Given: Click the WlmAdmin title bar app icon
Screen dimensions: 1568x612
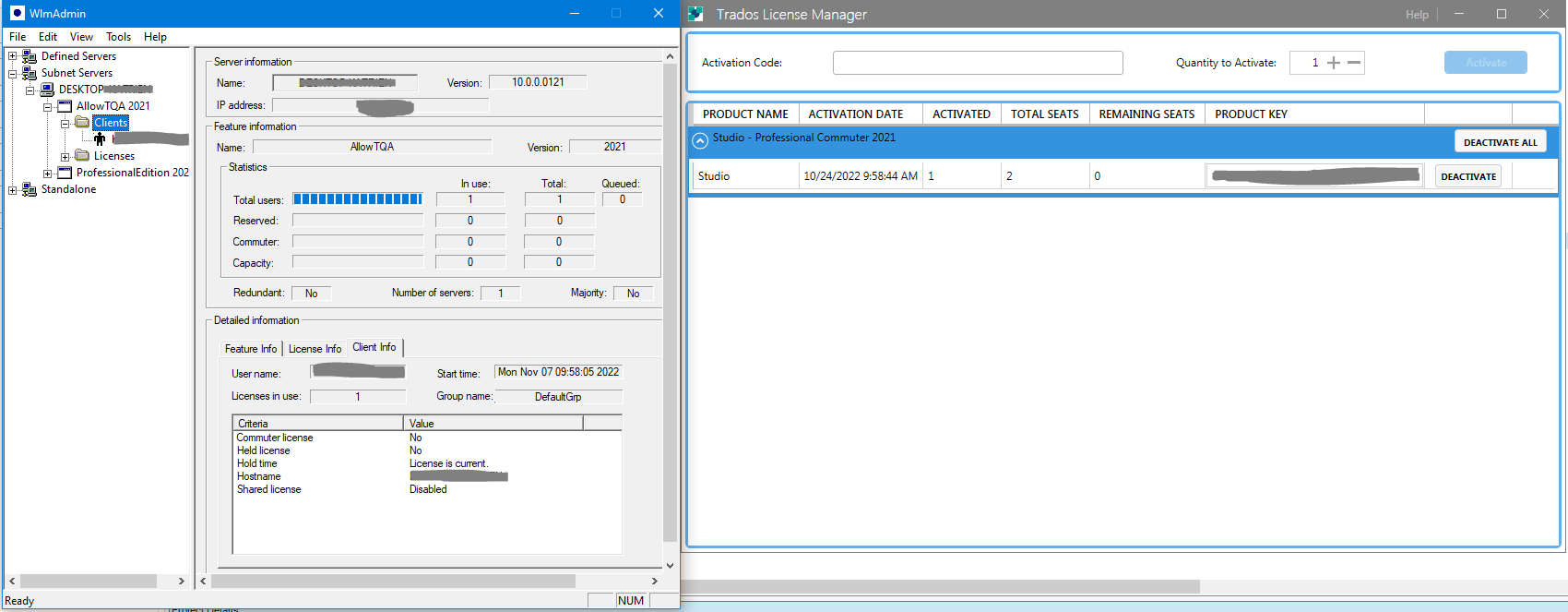Looking at the screenshot, I should [18, 13].
